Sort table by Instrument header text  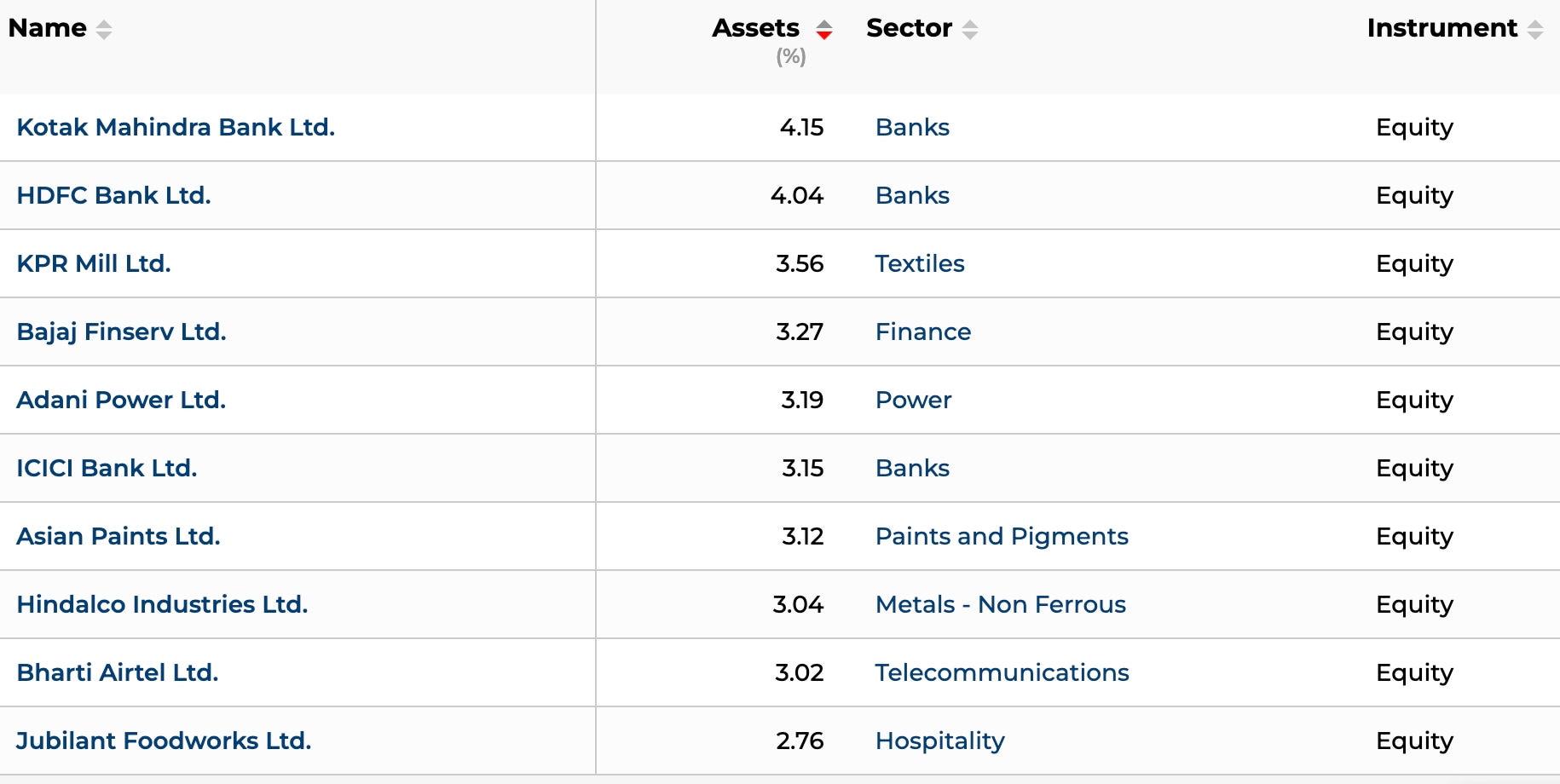1442,28
